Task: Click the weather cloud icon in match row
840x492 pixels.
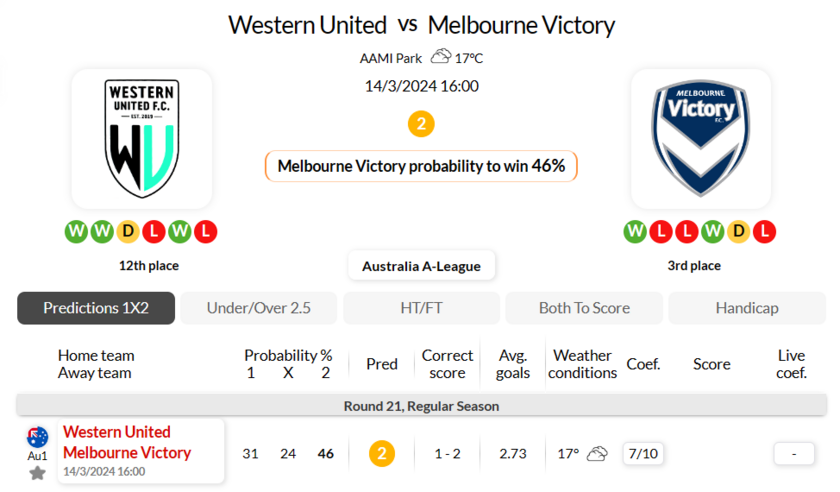Action: pos(597,454)
